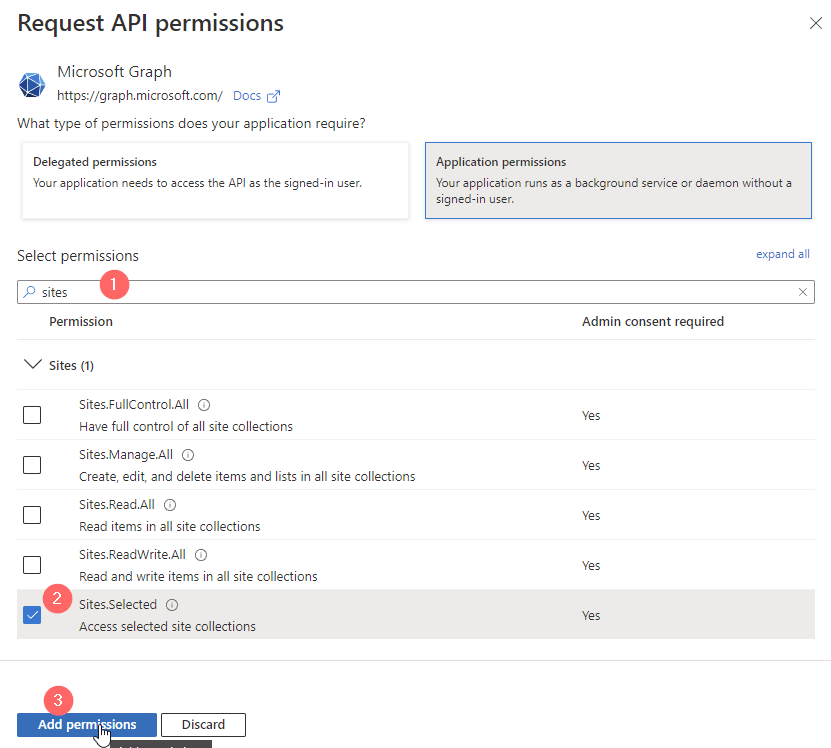Click info icon next to Sites.Selected

click(x=172, y=605)
